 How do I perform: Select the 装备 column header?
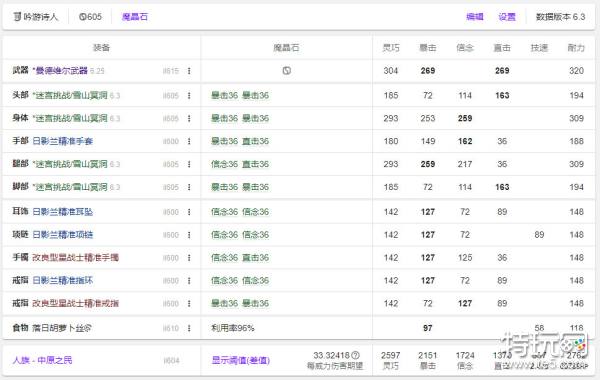point(101,47)
